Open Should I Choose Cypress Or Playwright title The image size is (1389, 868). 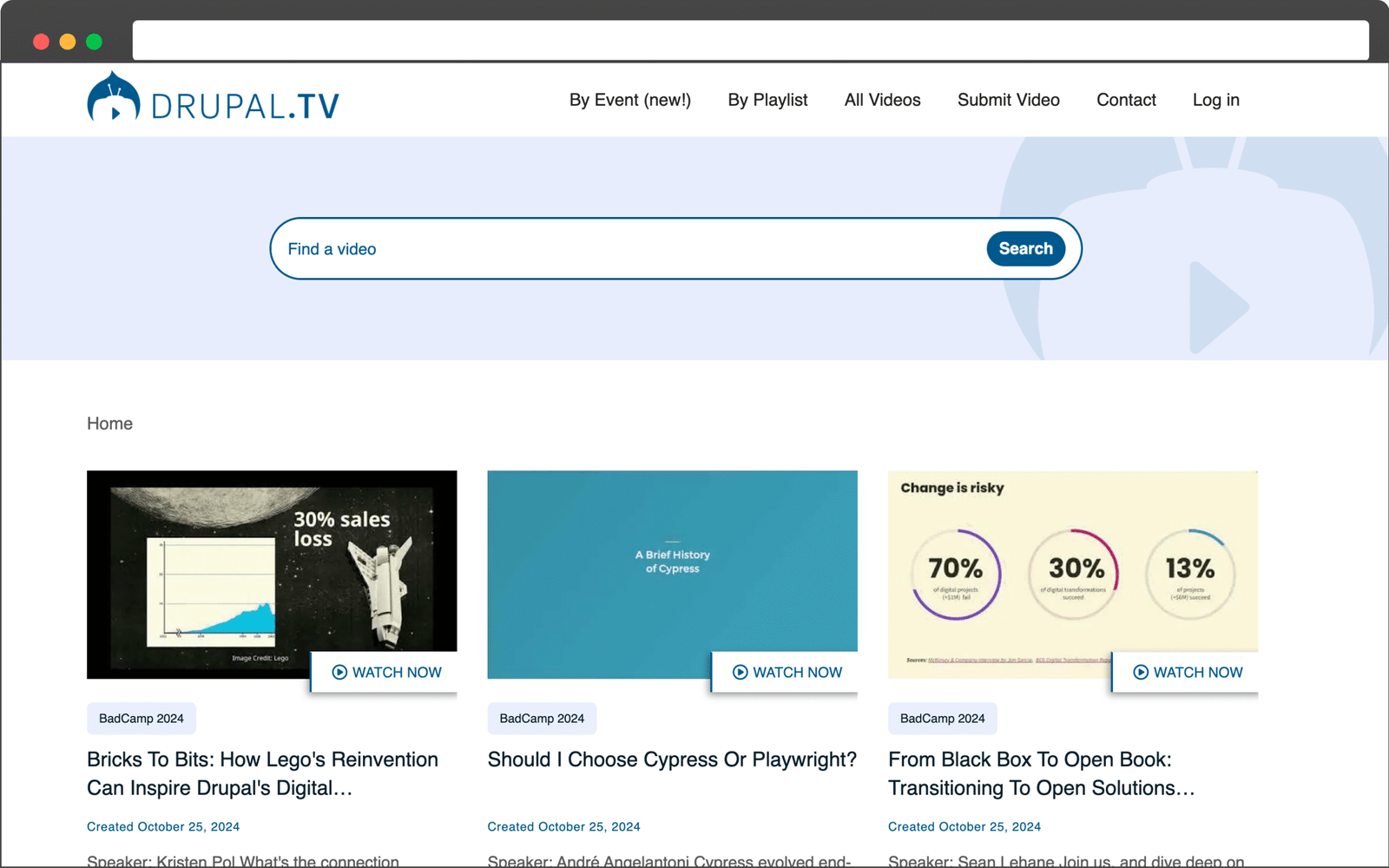[x=672, y=759]
